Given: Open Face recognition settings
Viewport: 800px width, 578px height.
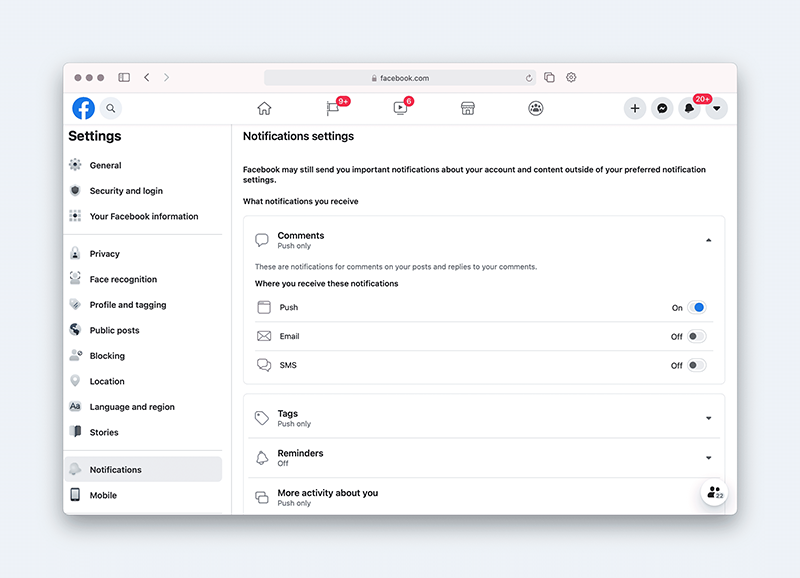Looking at the screenshot, I should pos(123,279).
